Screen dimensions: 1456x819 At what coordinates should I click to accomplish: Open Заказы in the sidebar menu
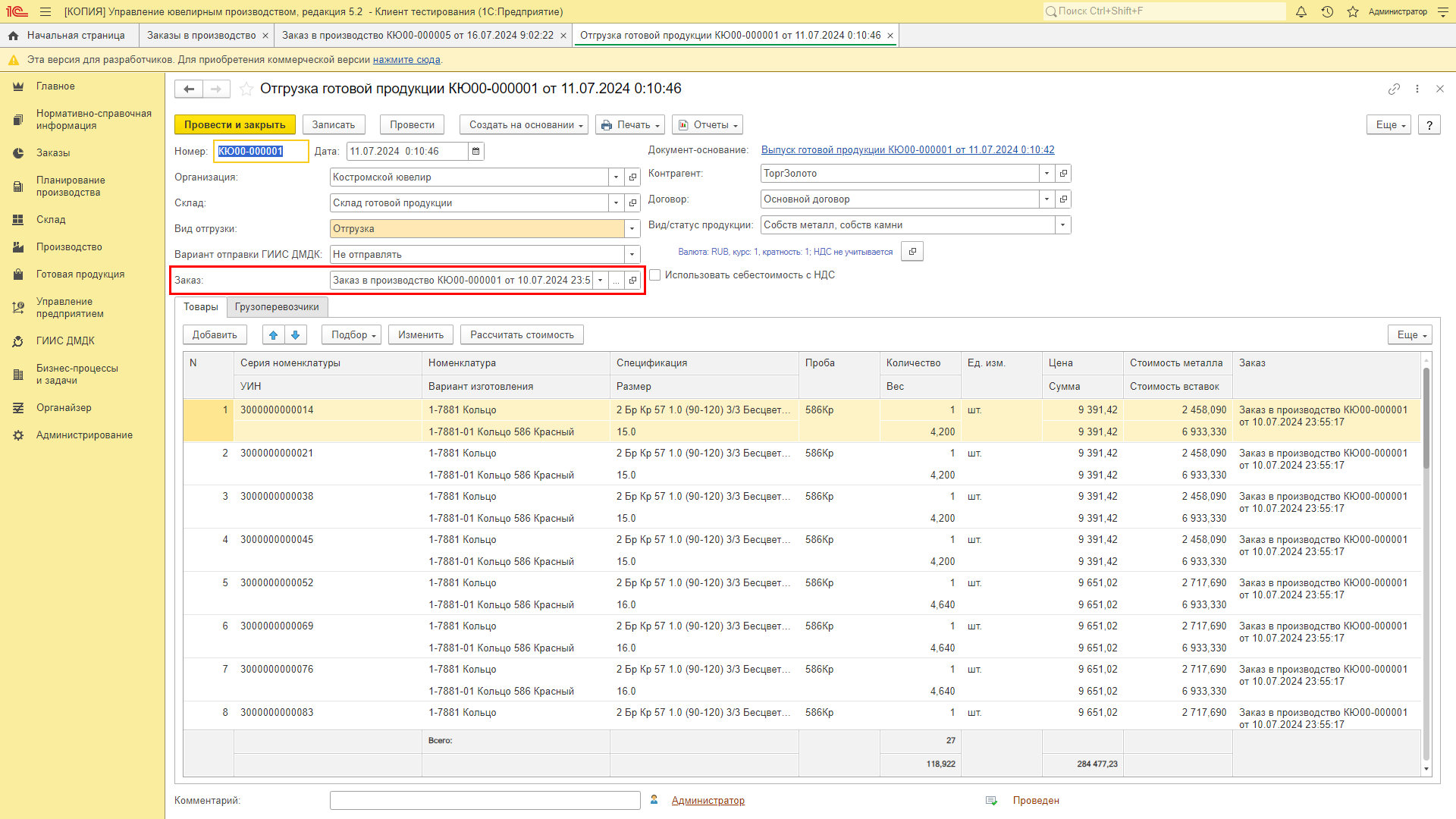tap(53, 153)
